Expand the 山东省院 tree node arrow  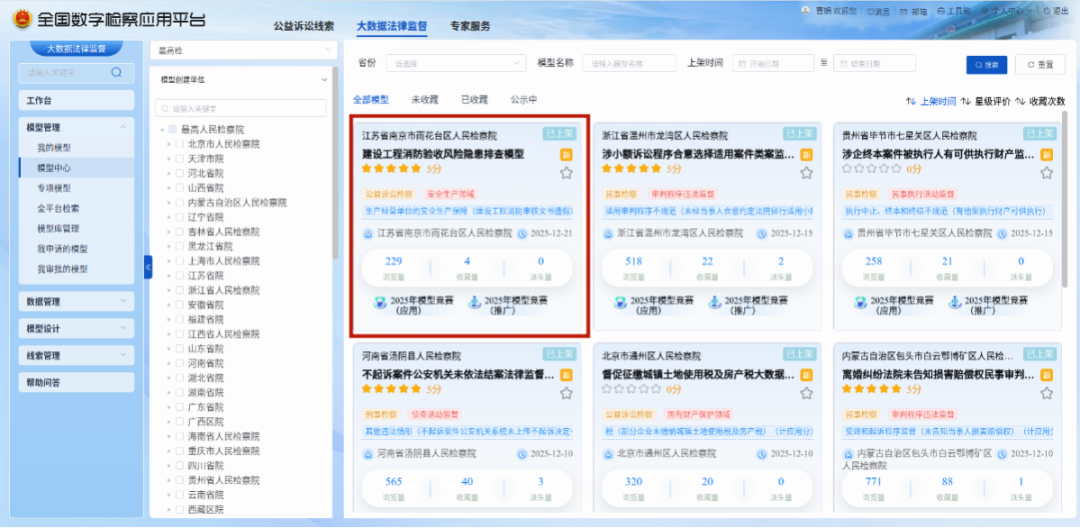point(169,348)
